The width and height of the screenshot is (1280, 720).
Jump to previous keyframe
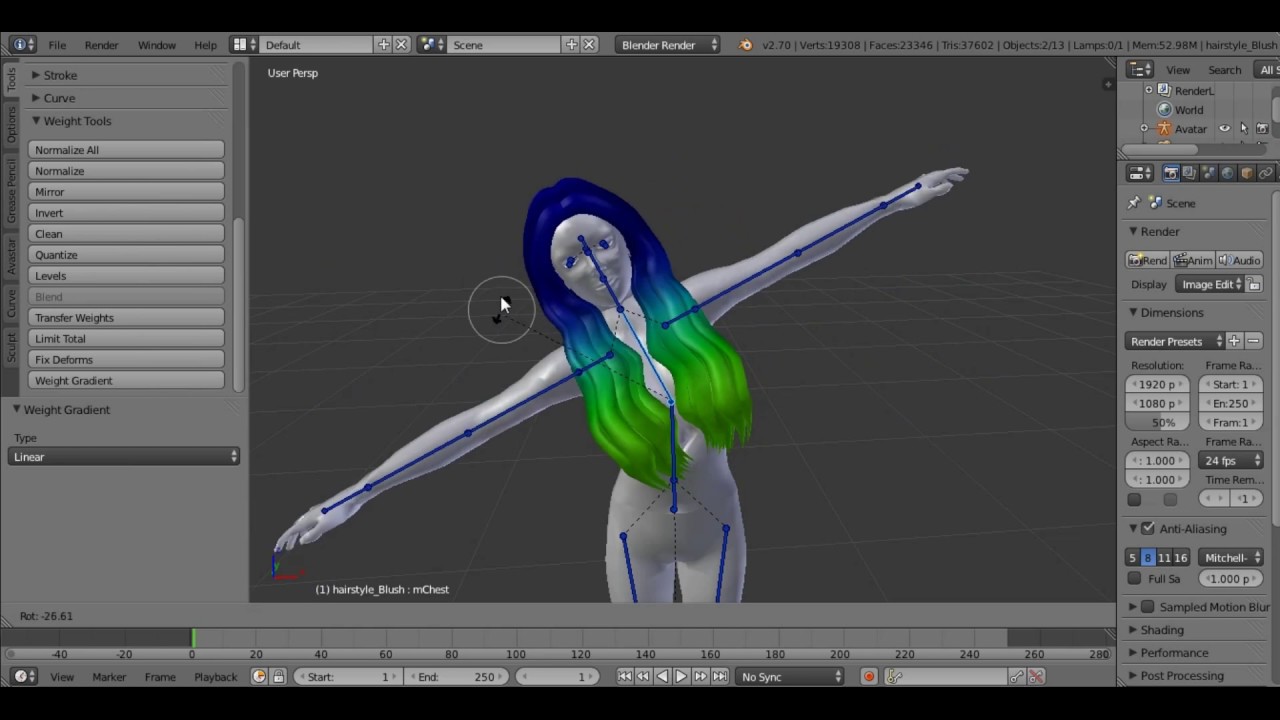pos(643,677)
